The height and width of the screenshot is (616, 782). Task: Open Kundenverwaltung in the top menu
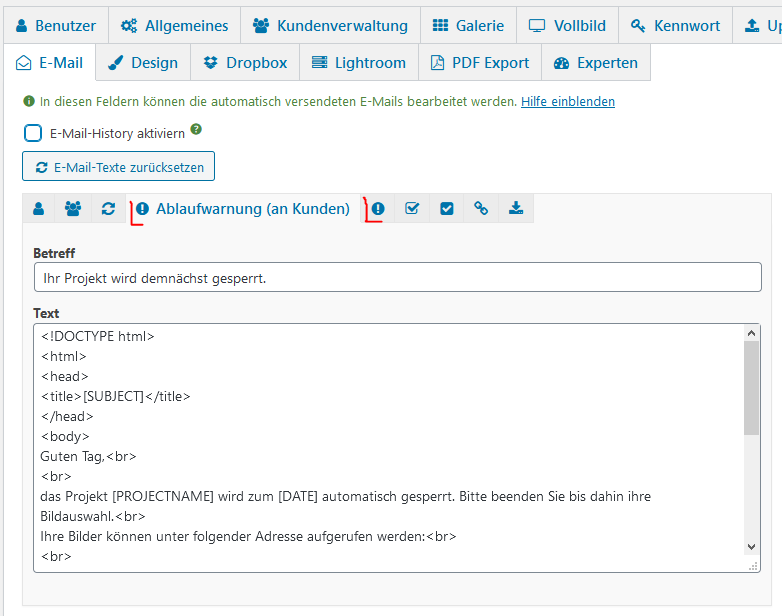(x=330, y=26)
